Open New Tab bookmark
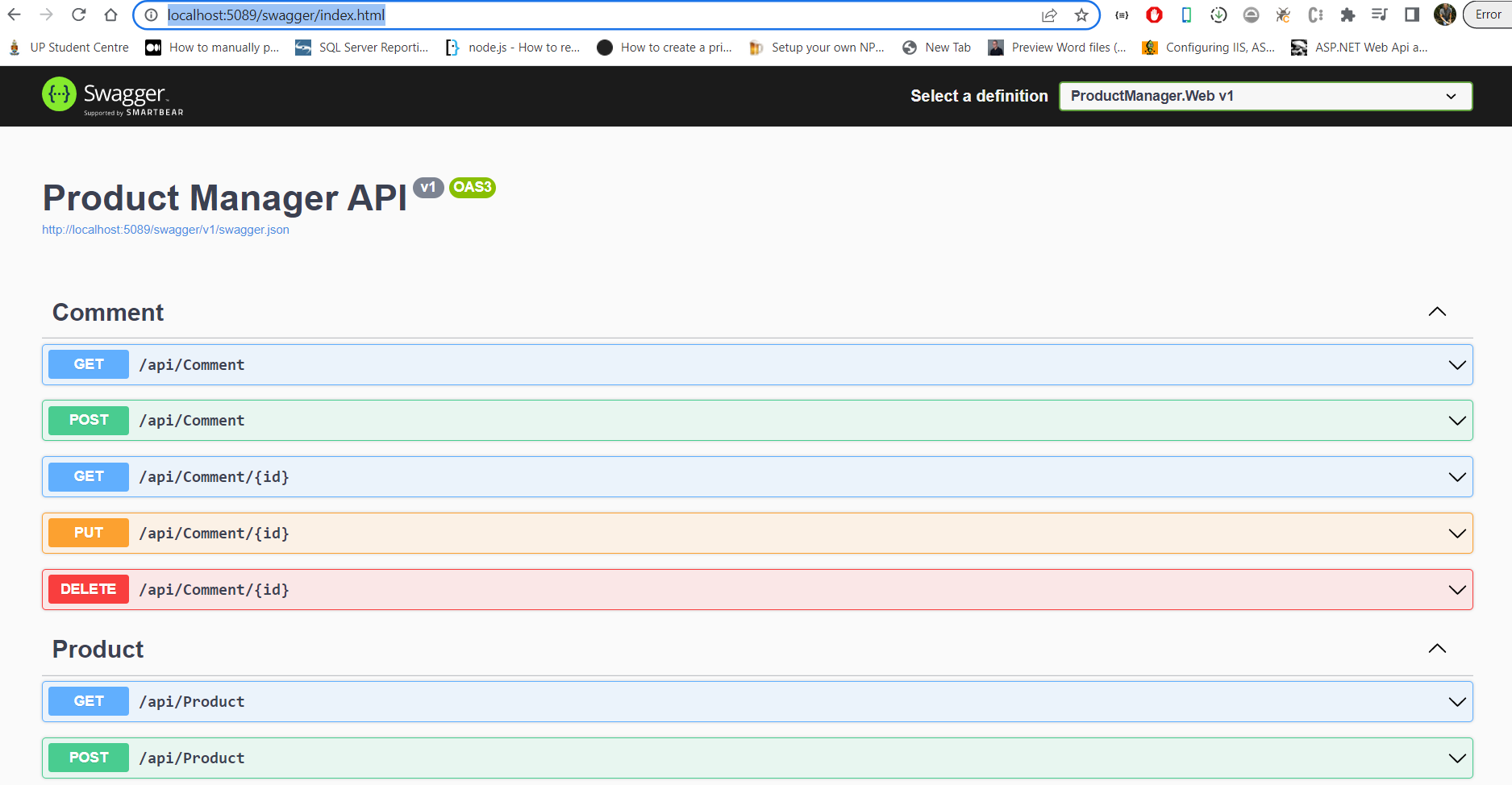 (x=936, y=48)
